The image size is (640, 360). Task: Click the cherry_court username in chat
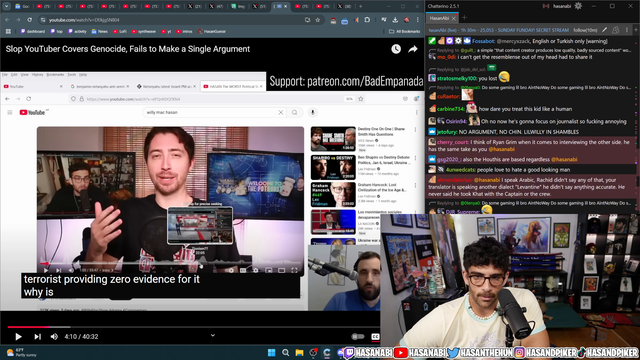tap(453, 142)
